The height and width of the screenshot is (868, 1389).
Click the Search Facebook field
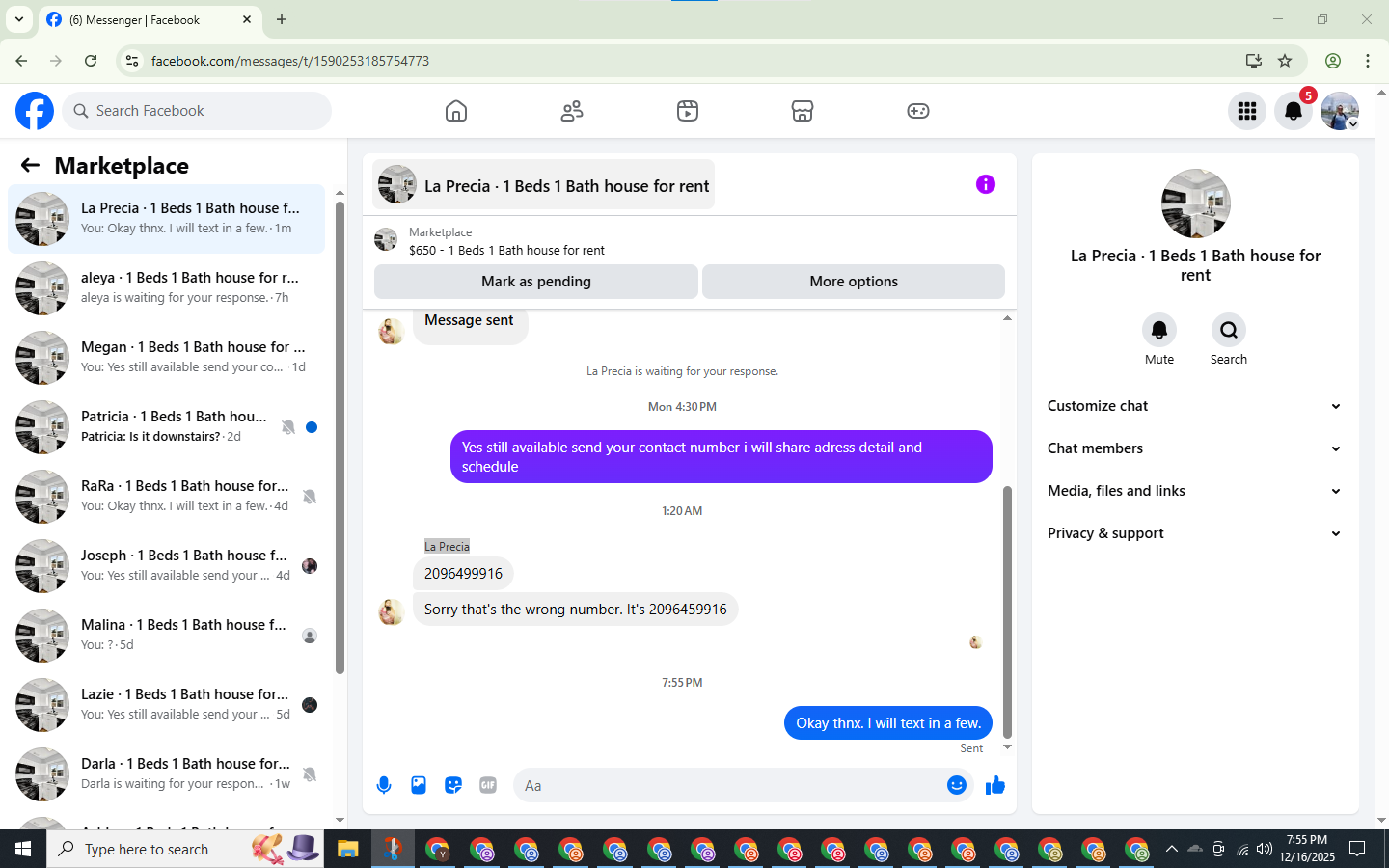pos(197,111)
